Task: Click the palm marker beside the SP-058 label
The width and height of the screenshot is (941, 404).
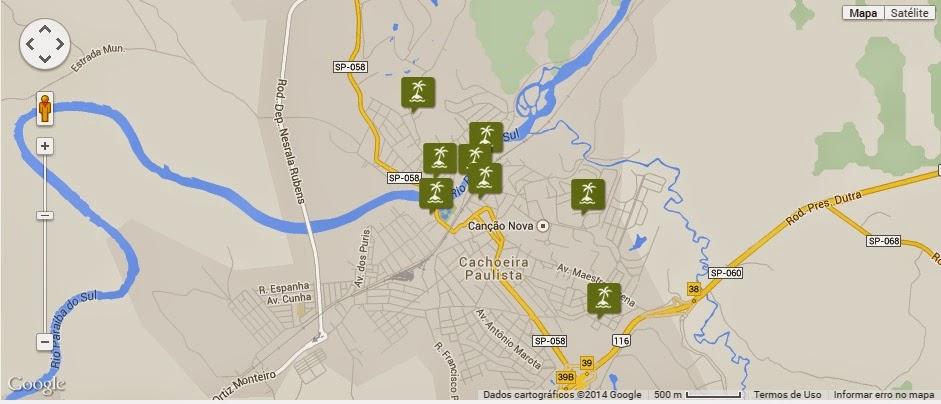Action: [x=436, y=194]
